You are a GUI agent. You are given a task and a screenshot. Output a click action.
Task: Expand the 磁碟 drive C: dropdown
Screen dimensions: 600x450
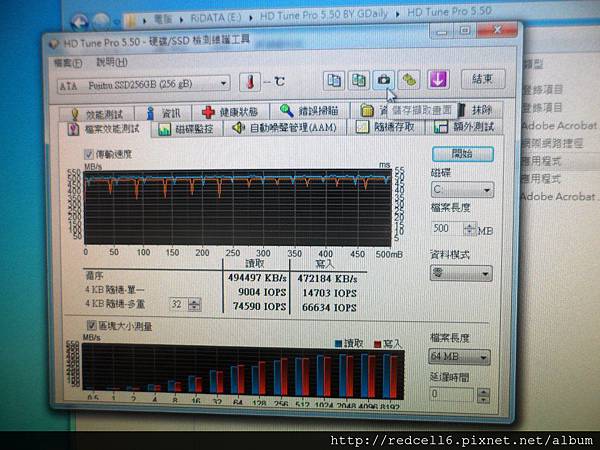462,190
